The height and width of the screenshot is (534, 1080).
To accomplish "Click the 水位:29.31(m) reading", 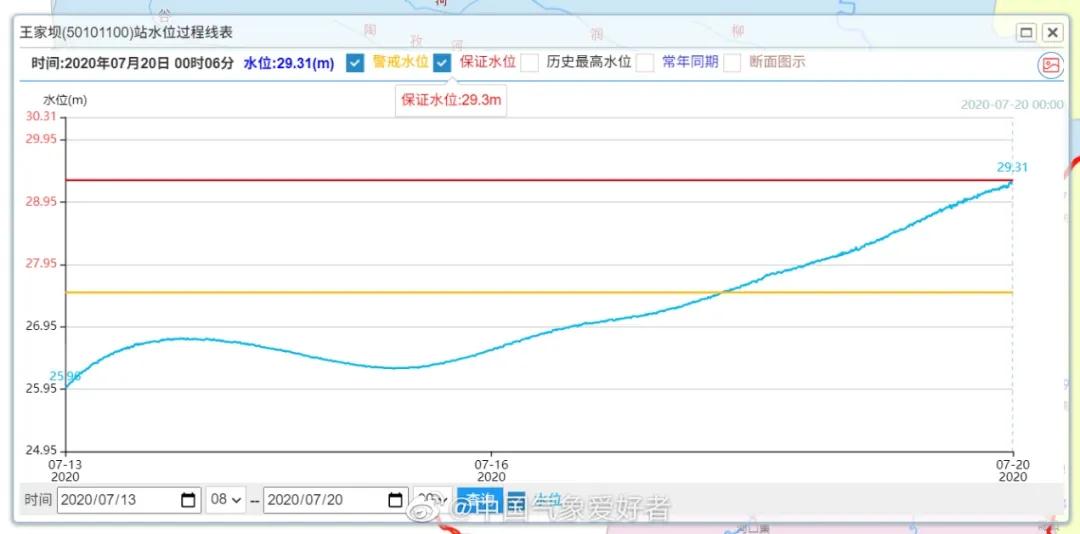I will 289,63.
